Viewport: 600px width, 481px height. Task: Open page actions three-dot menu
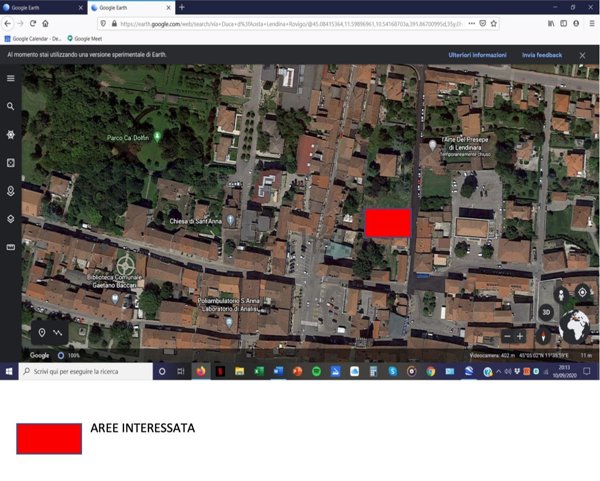point(471,24)
